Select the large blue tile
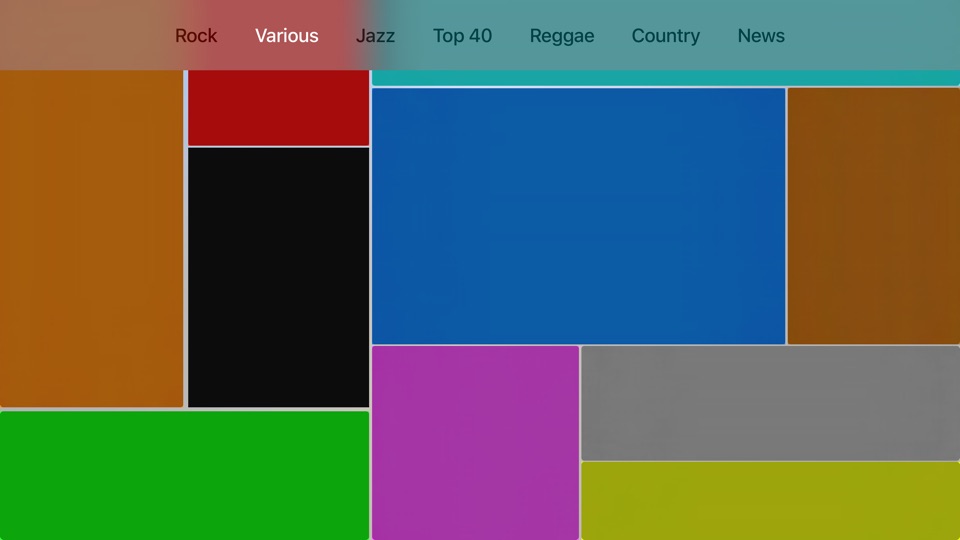Viewport: 960px width, 540px height. click(578, 215)
